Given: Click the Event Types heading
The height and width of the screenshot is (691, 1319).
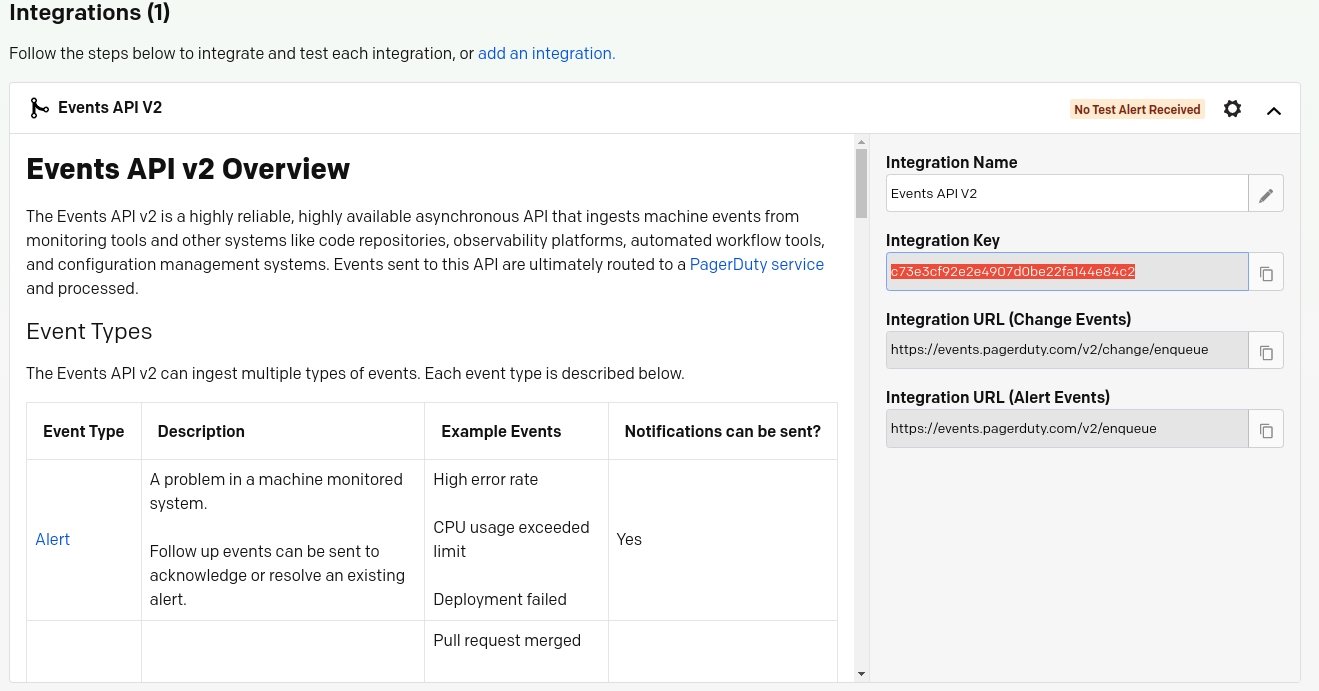Looking at the screenshot, I should (x=89, y=332).
